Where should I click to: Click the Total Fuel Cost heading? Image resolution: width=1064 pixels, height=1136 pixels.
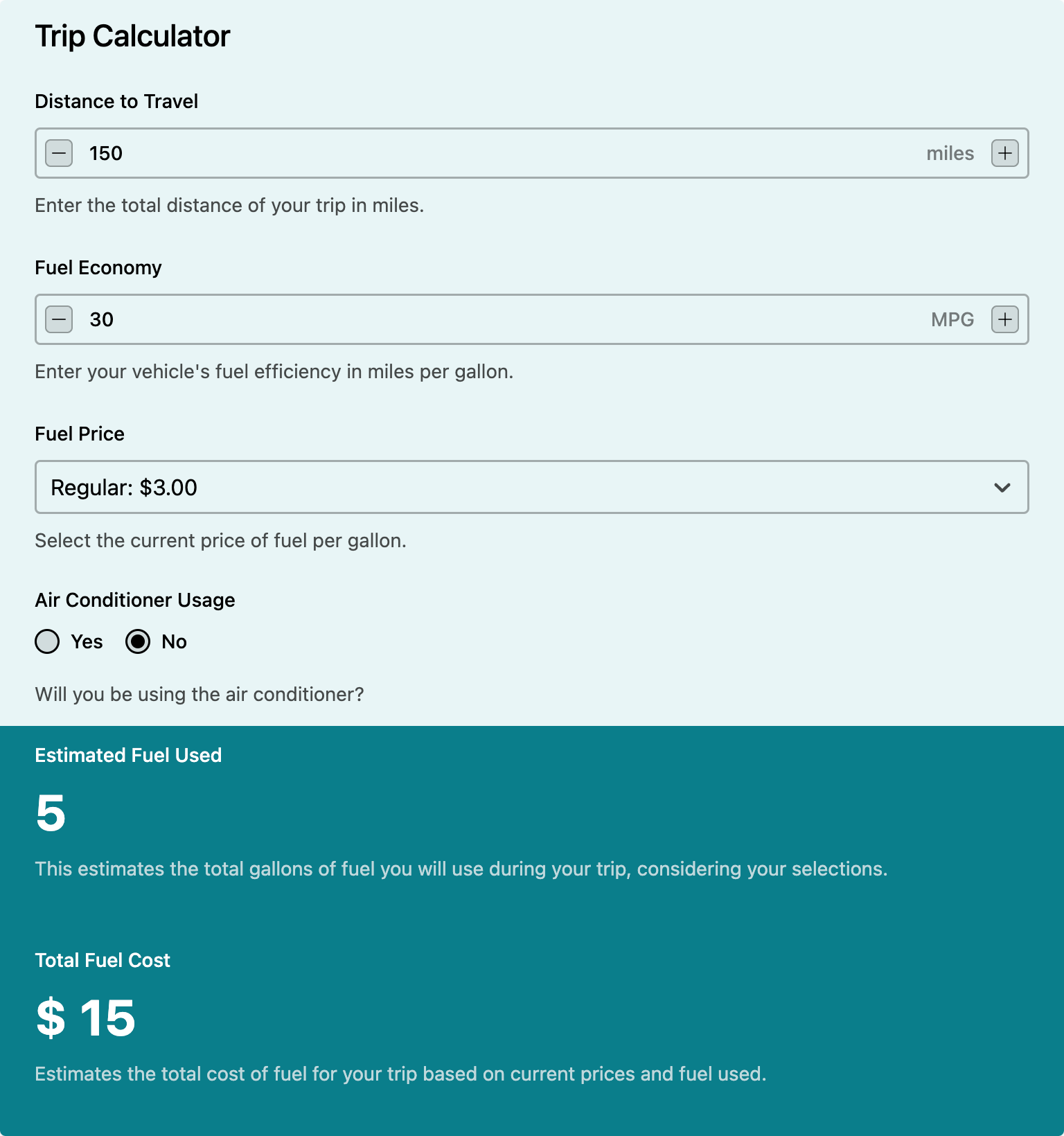tap(102, 960)
